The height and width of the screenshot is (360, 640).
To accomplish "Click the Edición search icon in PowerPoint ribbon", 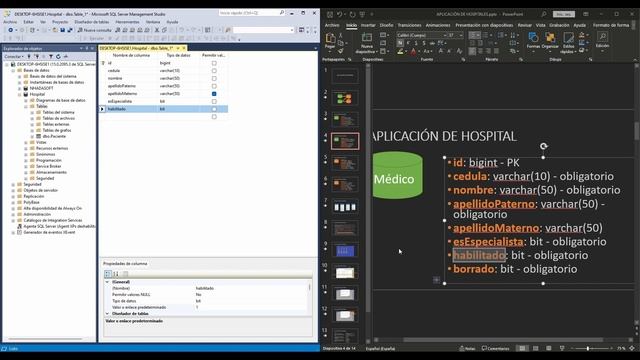I will click(602, 37).
